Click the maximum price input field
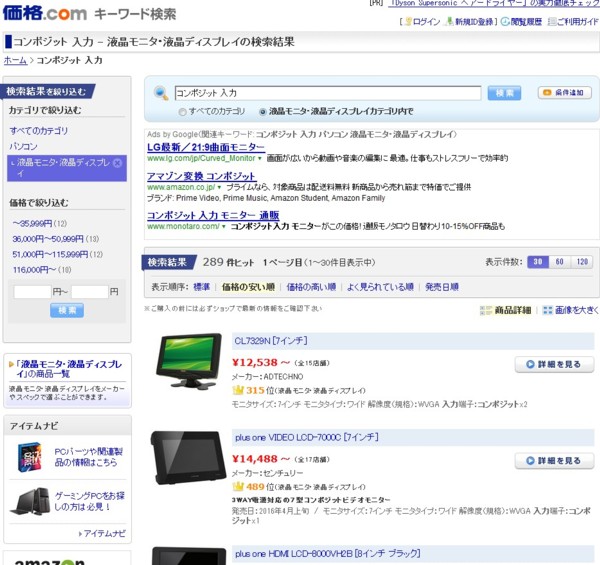 pyautogui.click(x=90, y=292)
